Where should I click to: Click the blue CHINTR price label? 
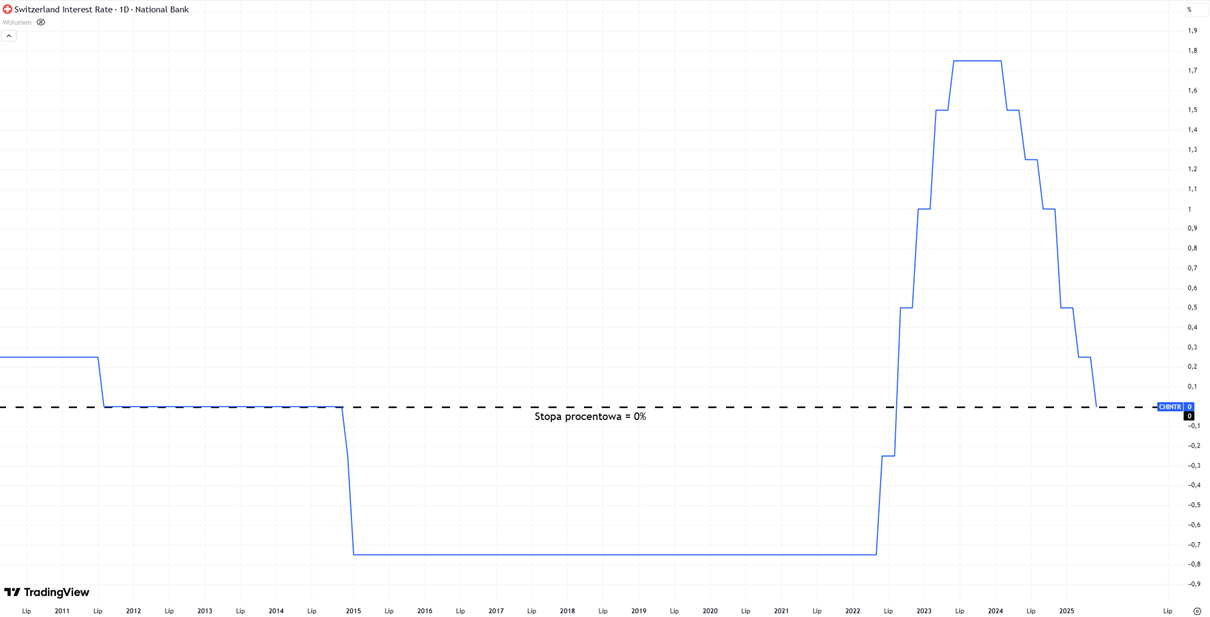click(1170, 407)
